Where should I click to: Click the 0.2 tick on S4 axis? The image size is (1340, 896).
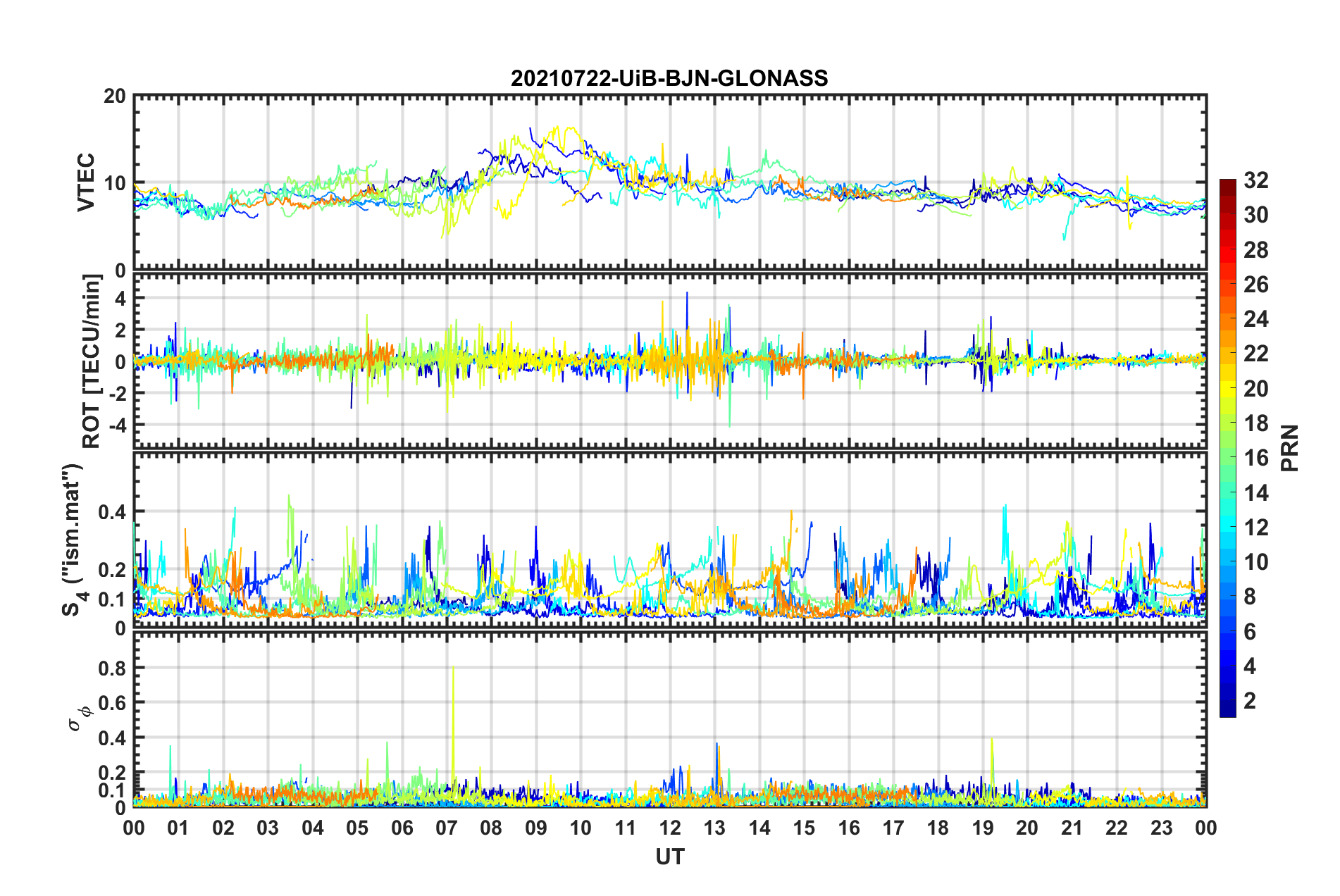111,570
